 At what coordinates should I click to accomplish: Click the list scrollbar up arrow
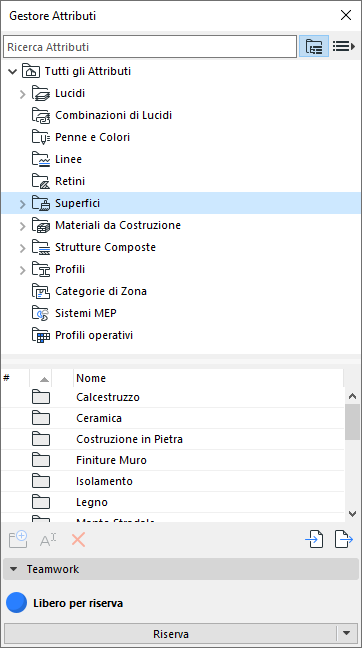tap(352, 396)
